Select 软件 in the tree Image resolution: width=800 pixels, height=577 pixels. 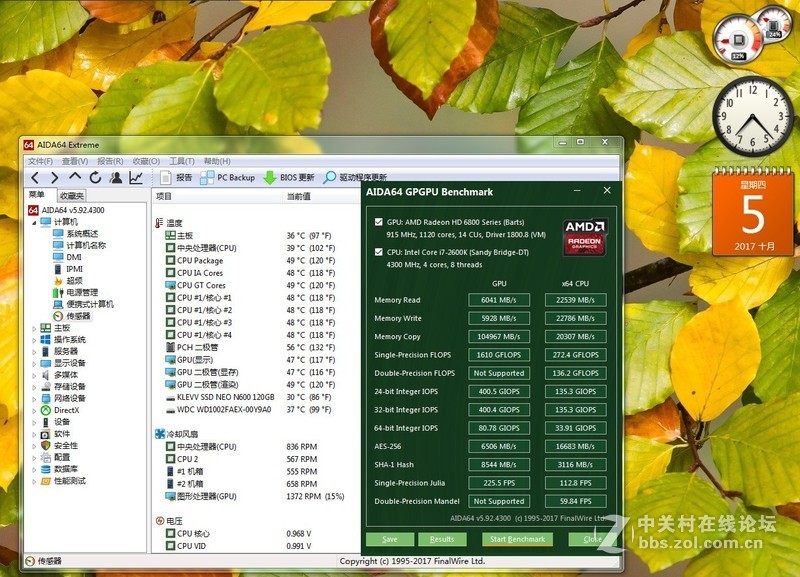click(55, 434)
